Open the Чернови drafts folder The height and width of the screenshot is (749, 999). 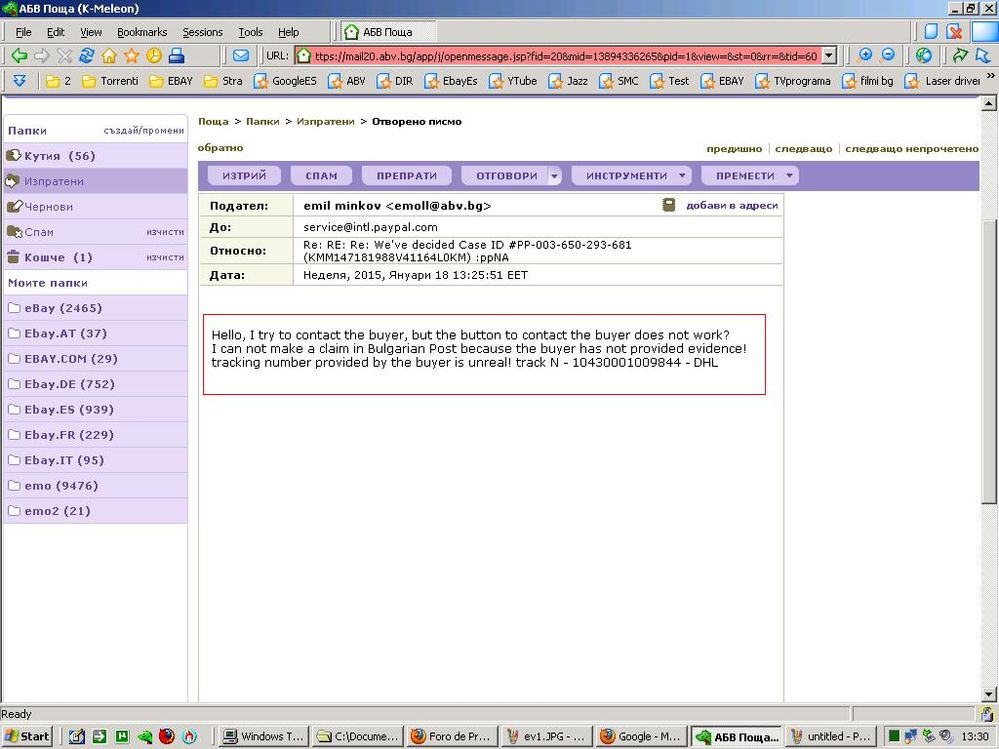(x=96, y=206)
